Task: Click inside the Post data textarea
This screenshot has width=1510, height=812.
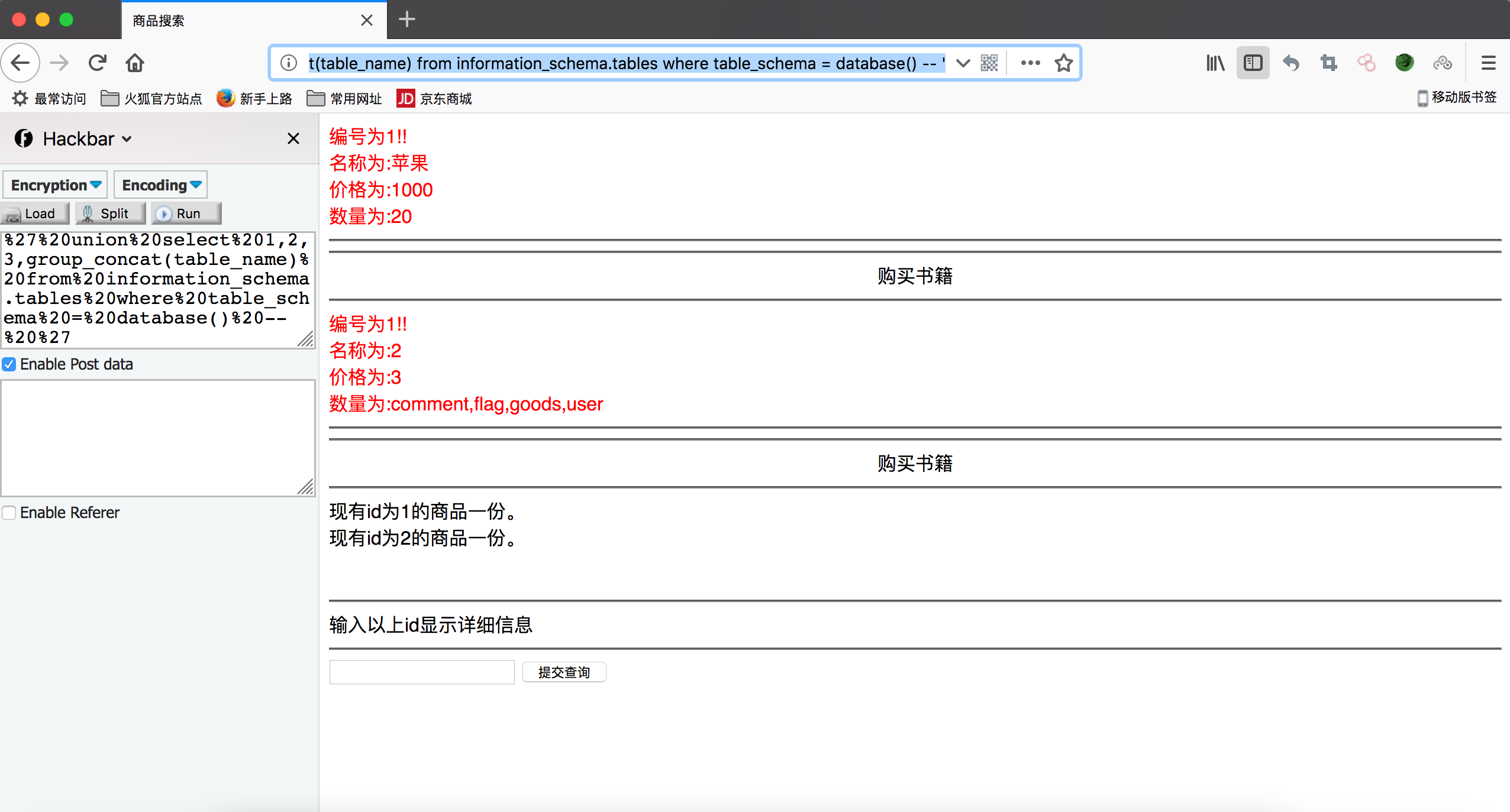Action: tap(158, 438)
